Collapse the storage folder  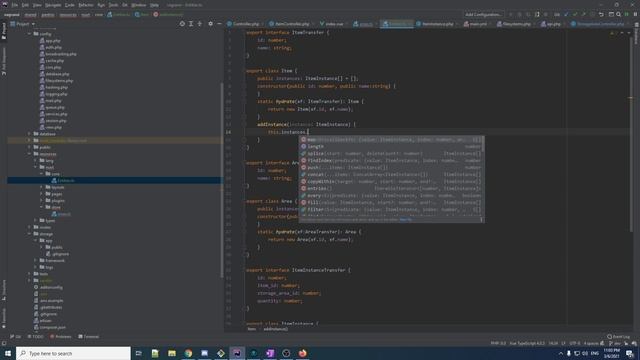[30, 234]
